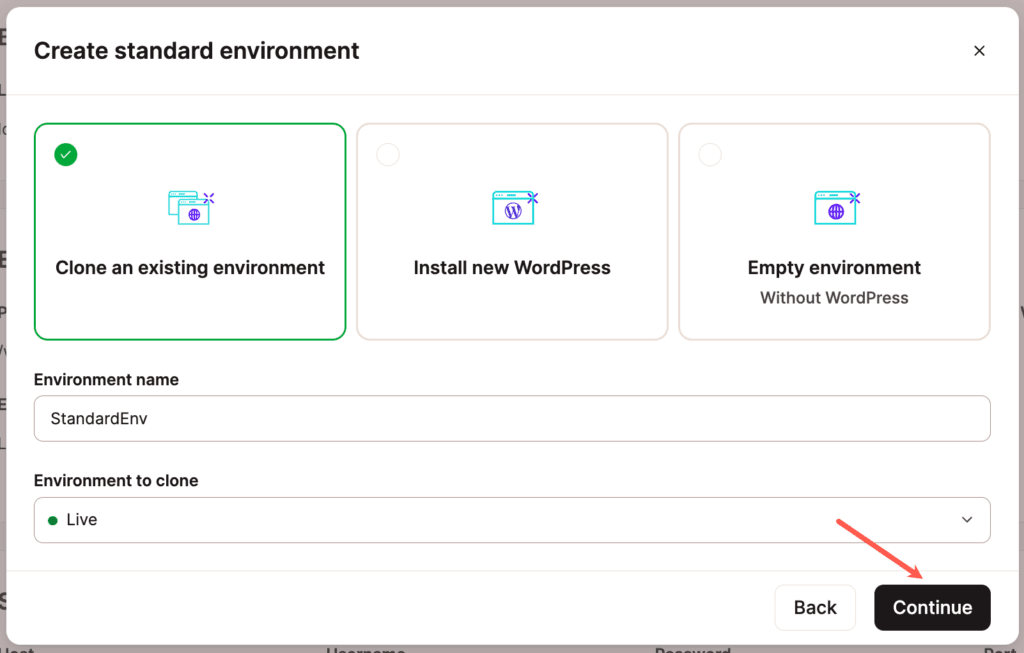The width and height of the screenshot is (1024, 653).
Task: Proceed with the Continue button
Action: (x=933, y=607)
